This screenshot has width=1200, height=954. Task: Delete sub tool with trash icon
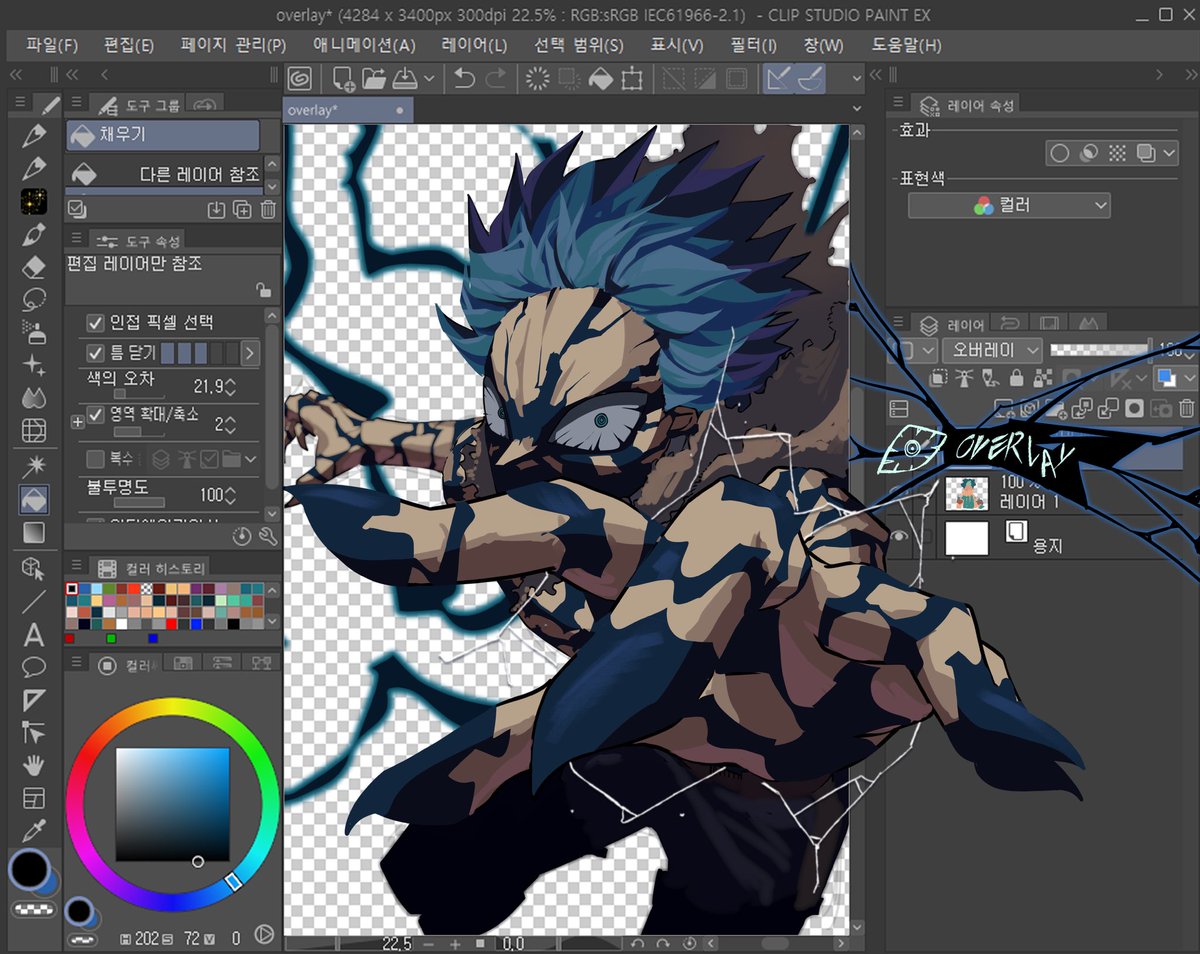coord(268,209)
